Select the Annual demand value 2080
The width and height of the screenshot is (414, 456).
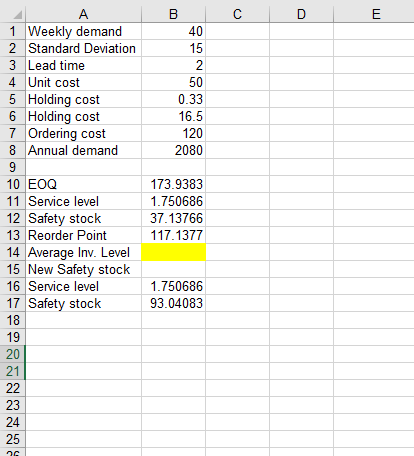coord(173,150)
